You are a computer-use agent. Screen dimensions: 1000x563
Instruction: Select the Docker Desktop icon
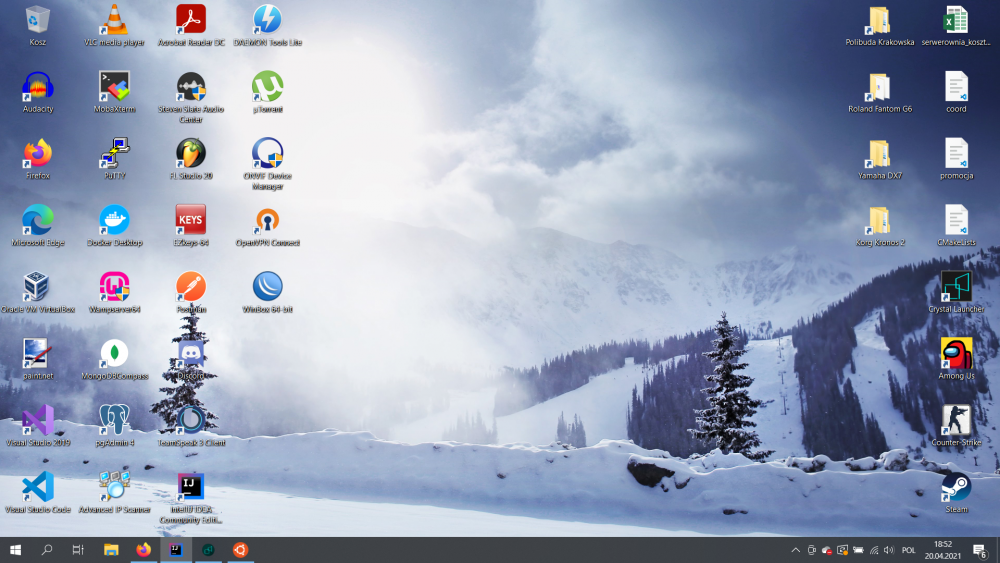(114, 220)
